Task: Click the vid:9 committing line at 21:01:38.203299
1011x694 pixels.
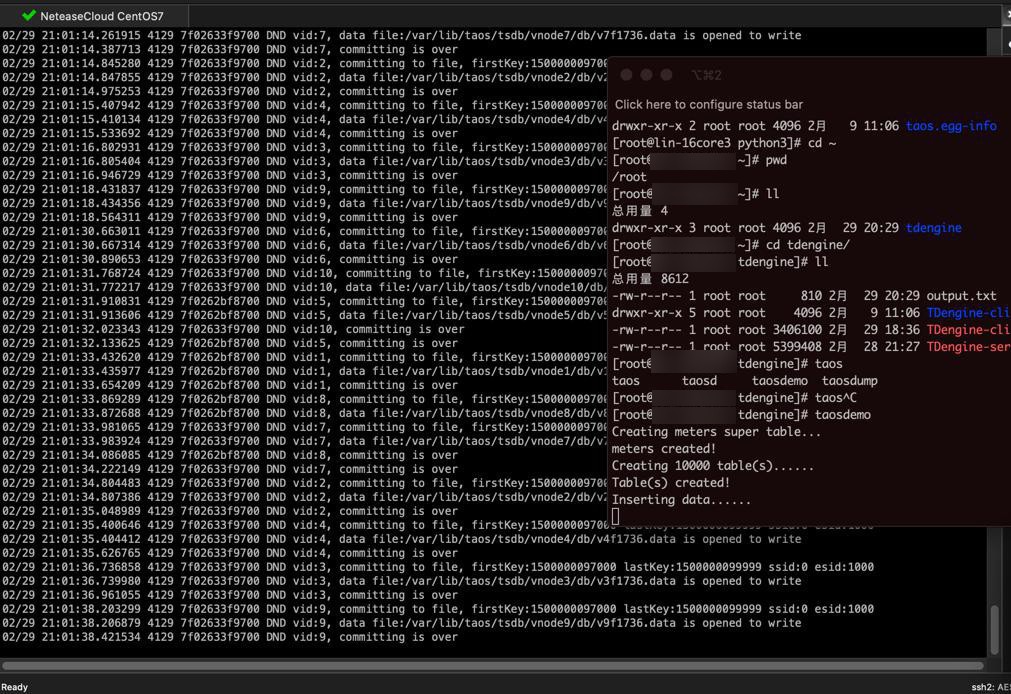Action: [x=438, y=609]
